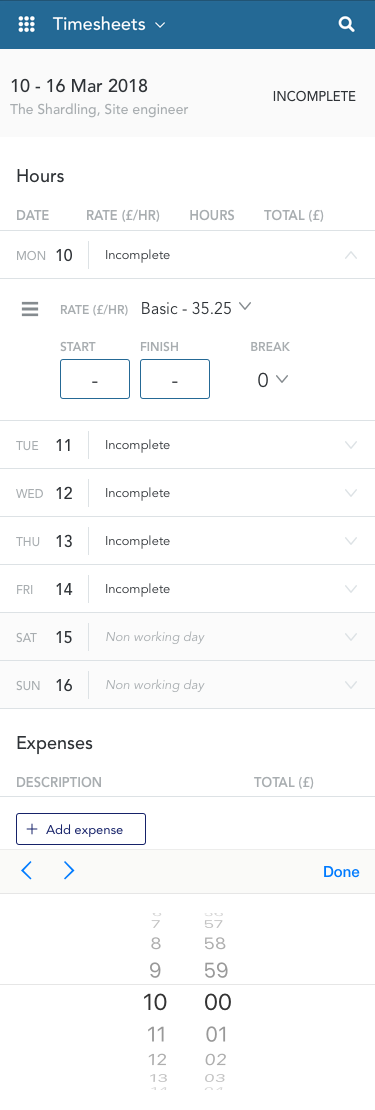The image size is (375, 1110).
Task: Tap Done on the time picker
Action: [341, 871]
